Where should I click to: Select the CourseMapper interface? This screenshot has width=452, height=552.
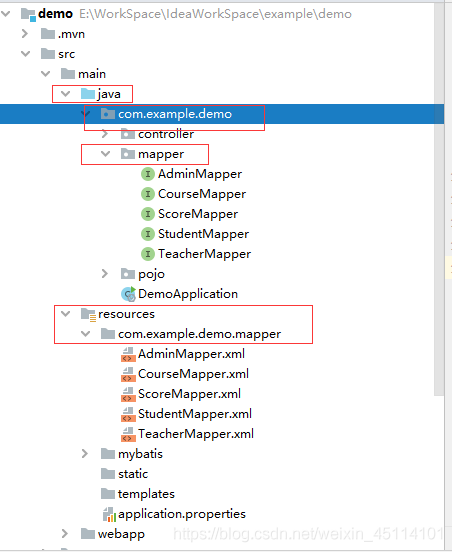click(202, 194)
